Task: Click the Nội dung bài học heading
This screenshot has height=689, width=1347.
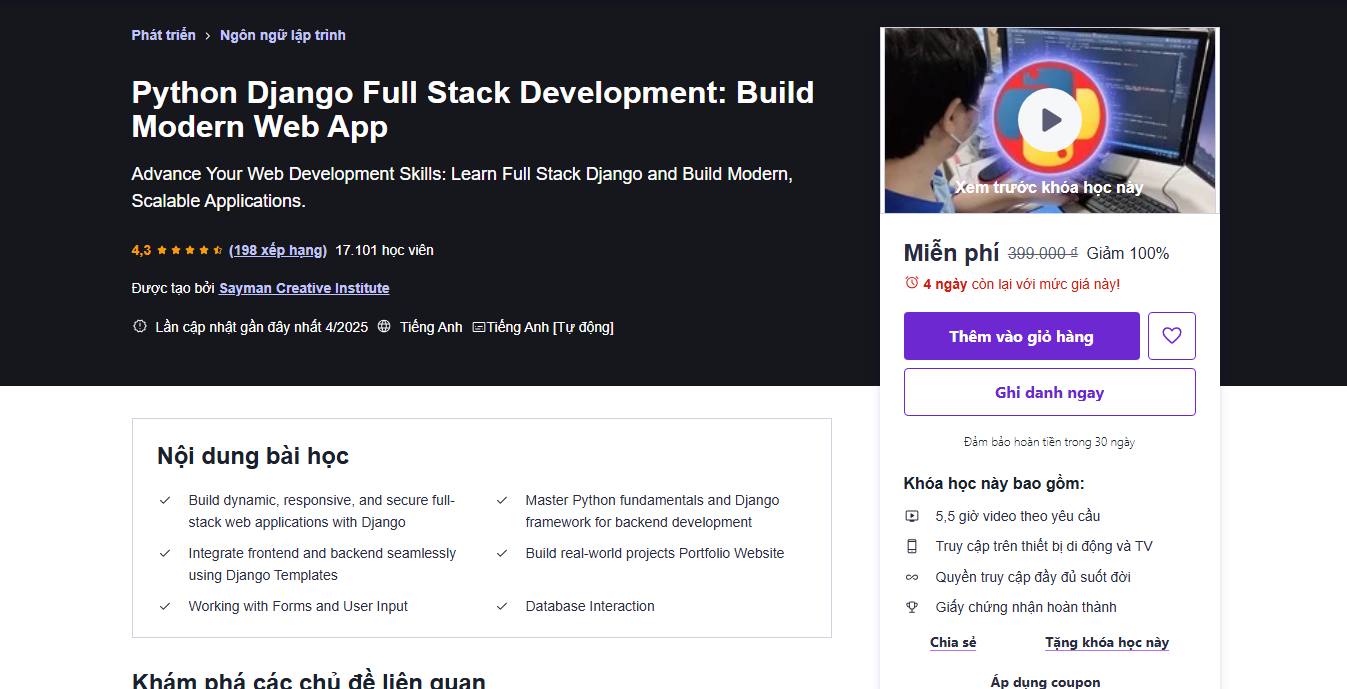Action: (x=253, y=456)
